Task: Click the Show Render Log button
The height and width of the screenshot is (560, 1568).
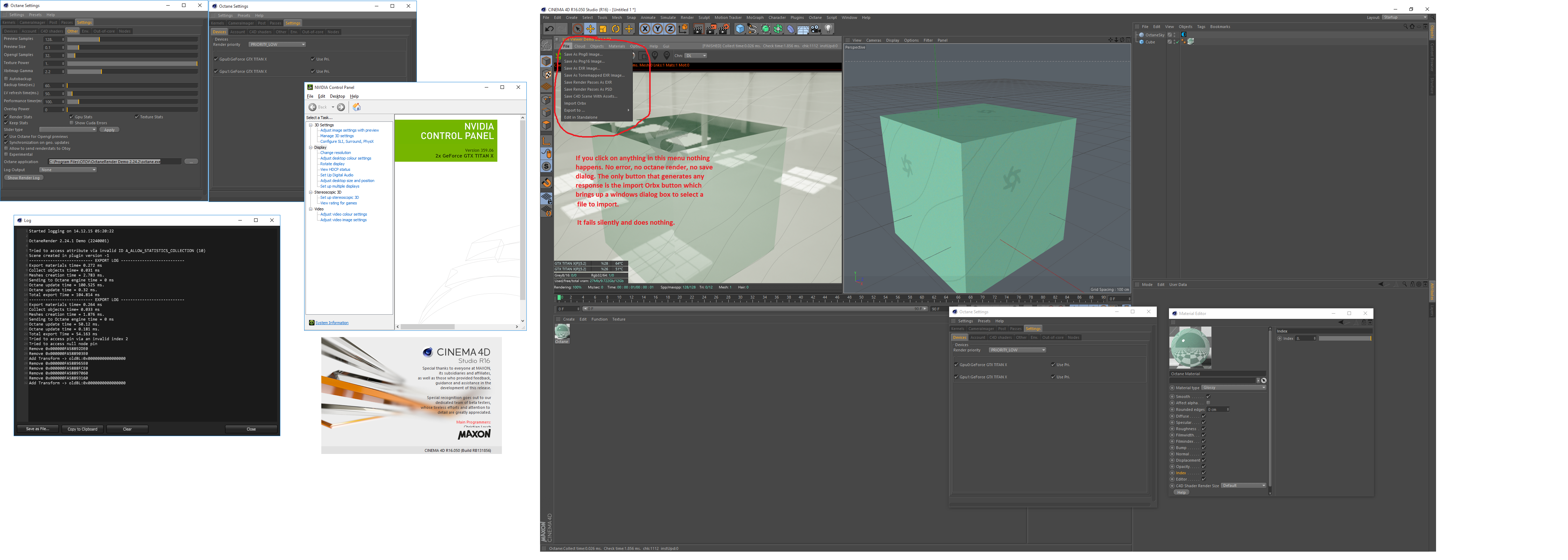Action: (23, 178)
